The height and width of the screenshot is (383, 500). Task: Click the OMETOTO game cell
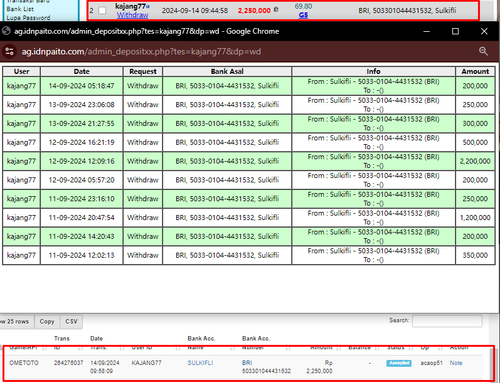point(24,363)
